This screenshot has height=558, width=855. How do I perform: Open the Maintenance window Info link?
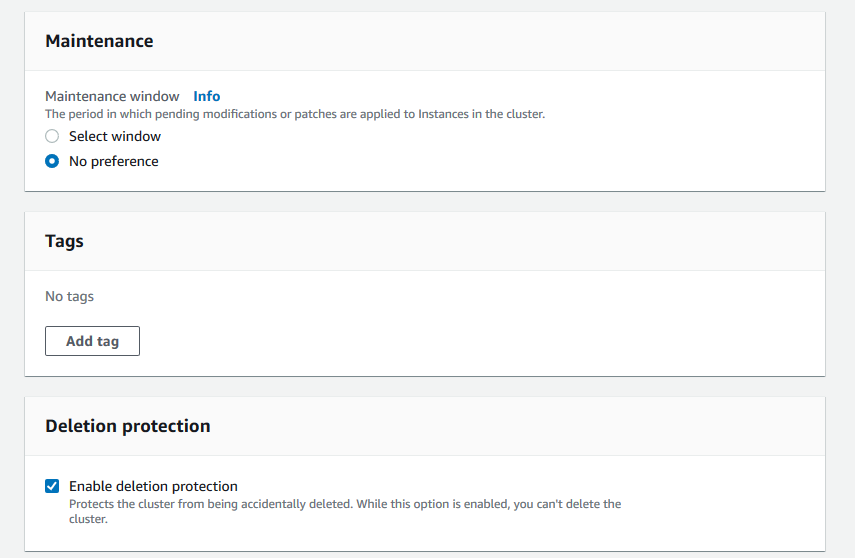point(206,96)
